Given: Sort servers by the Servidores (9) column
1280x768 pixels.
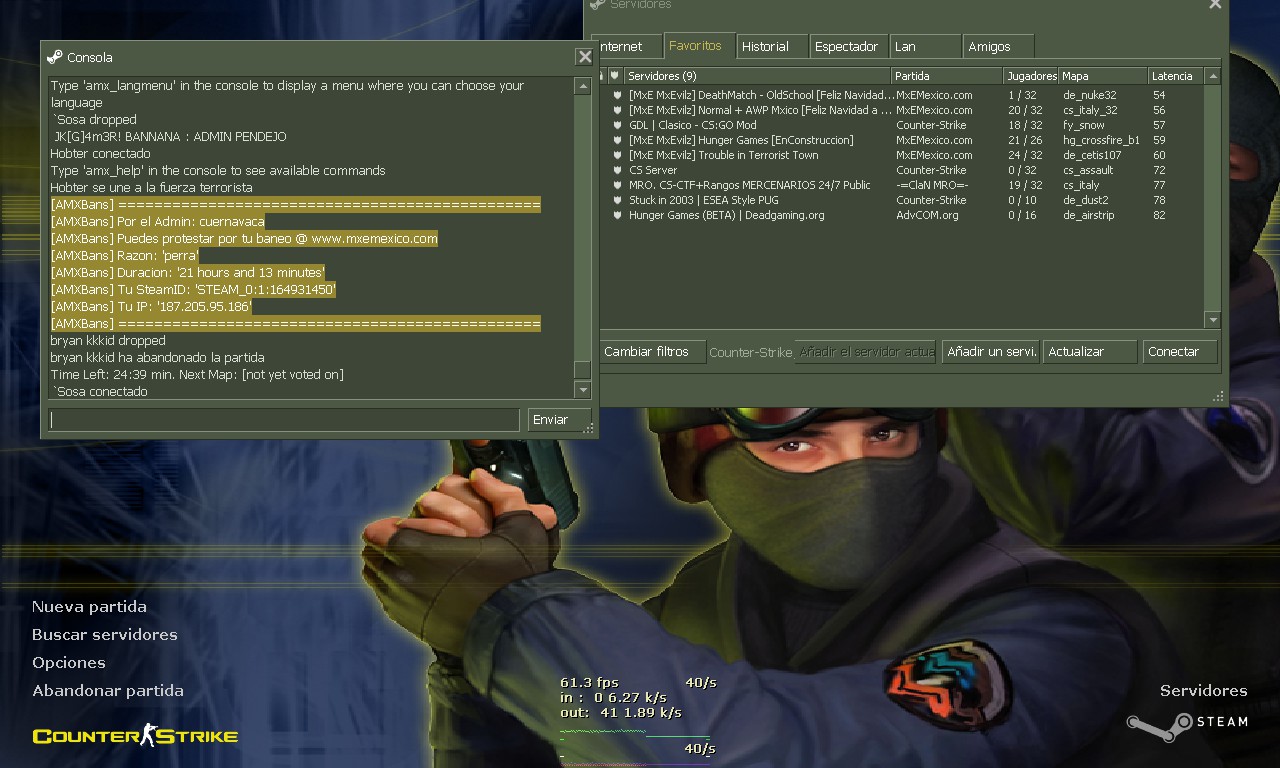Looking at the screenshot, I should 757,76.
